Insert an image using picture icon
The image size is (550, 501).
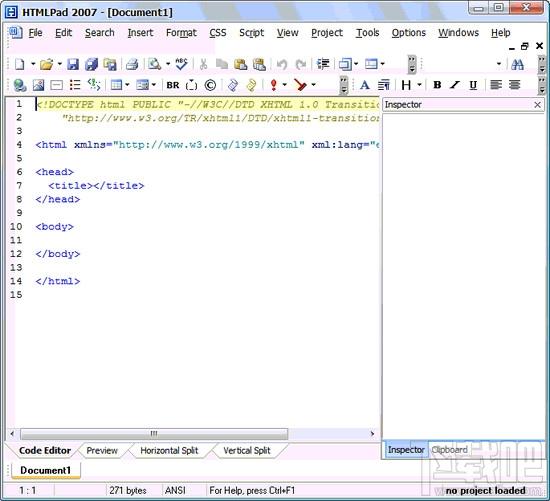pos(38,85)
